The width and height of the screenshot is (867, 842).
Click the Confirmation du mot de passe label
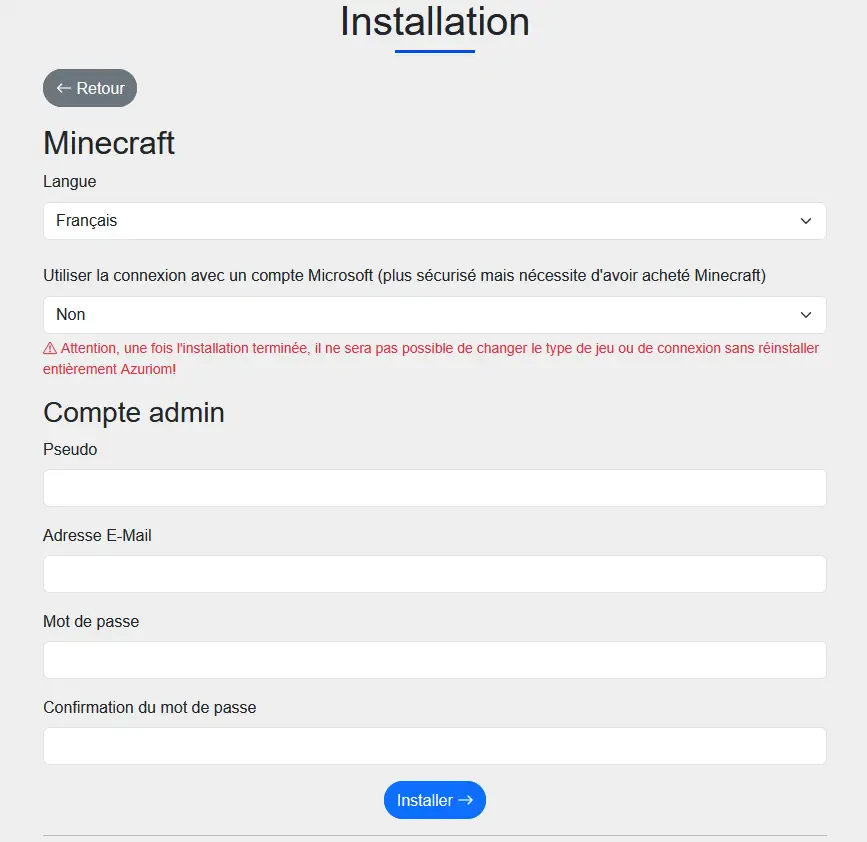tap(149, 707)
